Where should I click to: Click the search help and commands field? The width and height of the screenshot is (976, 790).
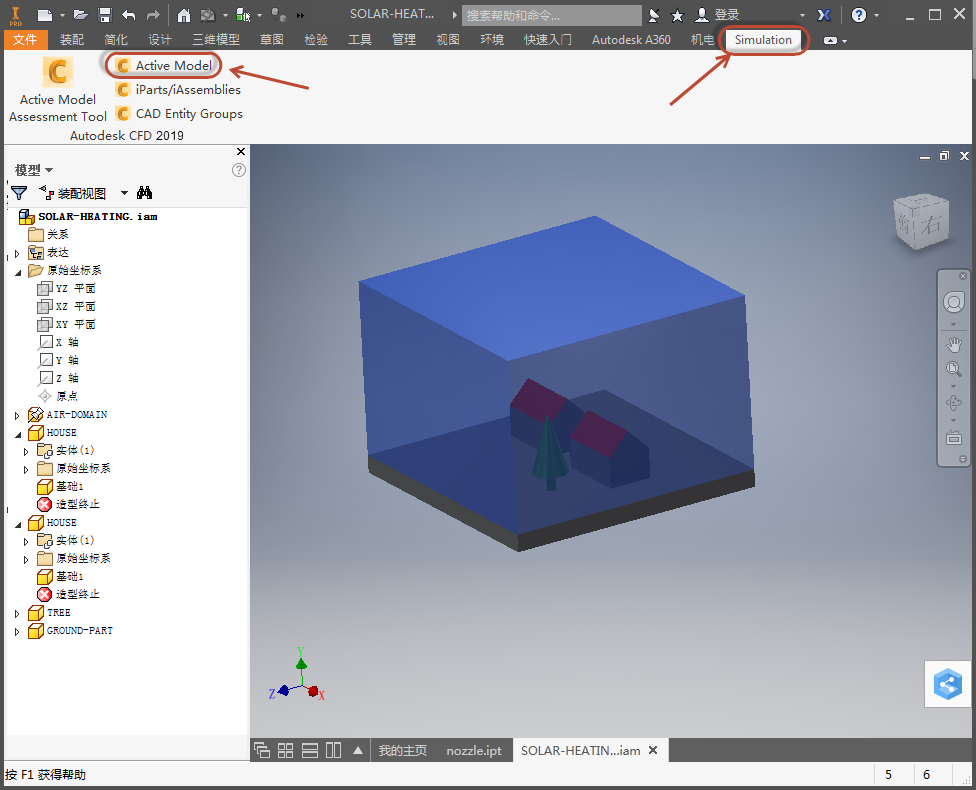click(x=551, y=15)
